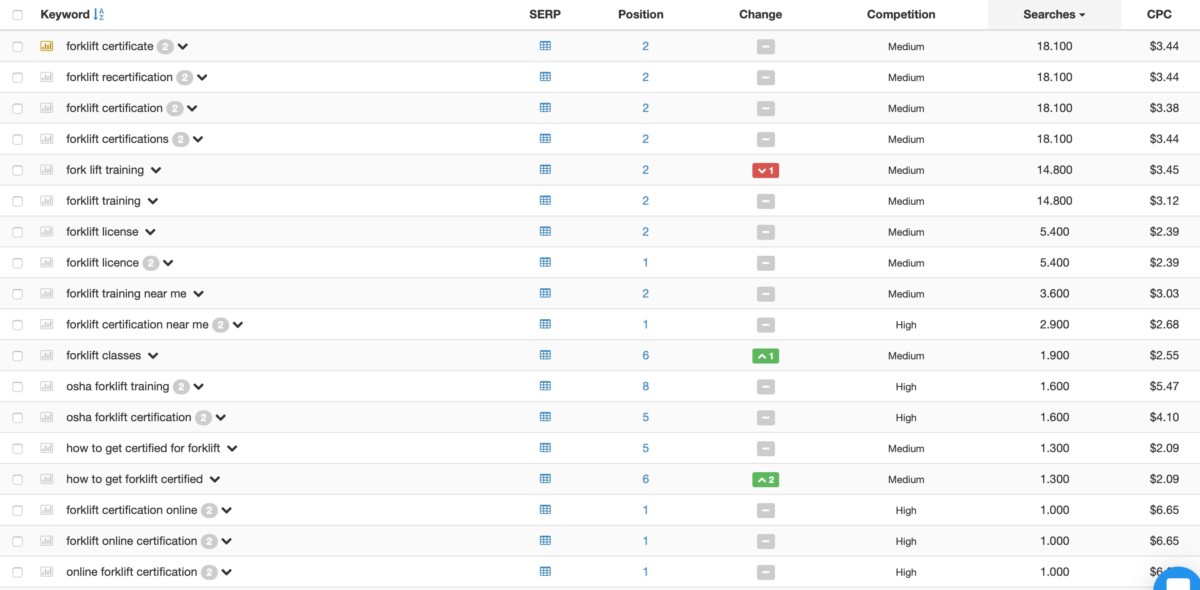Sort by the Searches column header
Screen dimensions: 1200x590
(1054, 15)
